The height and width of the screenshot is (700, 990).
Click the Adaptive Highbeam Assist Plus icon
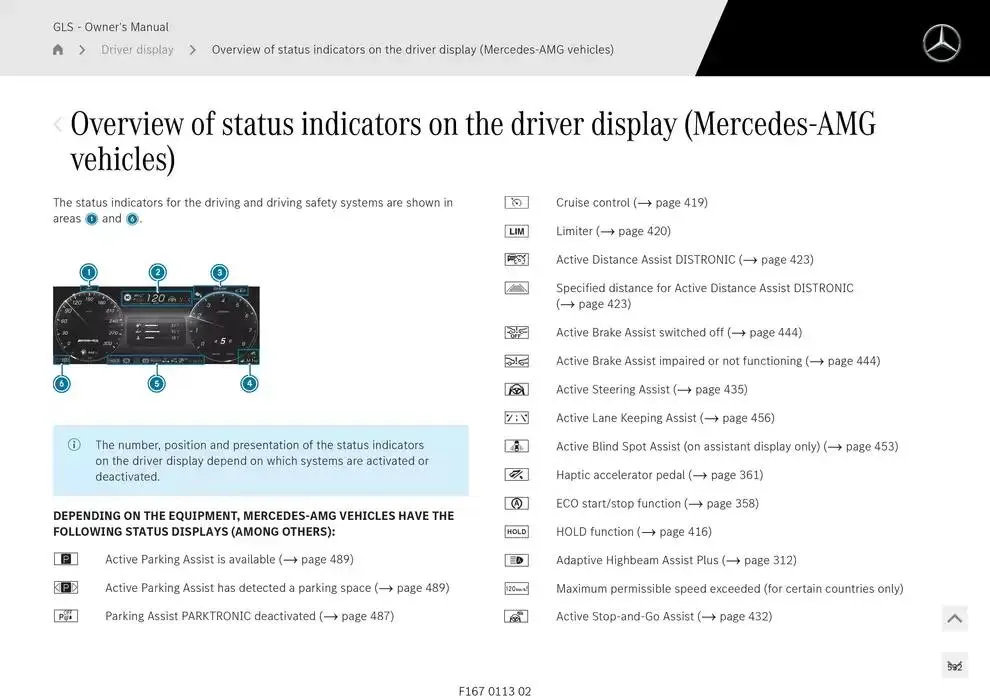516,560
